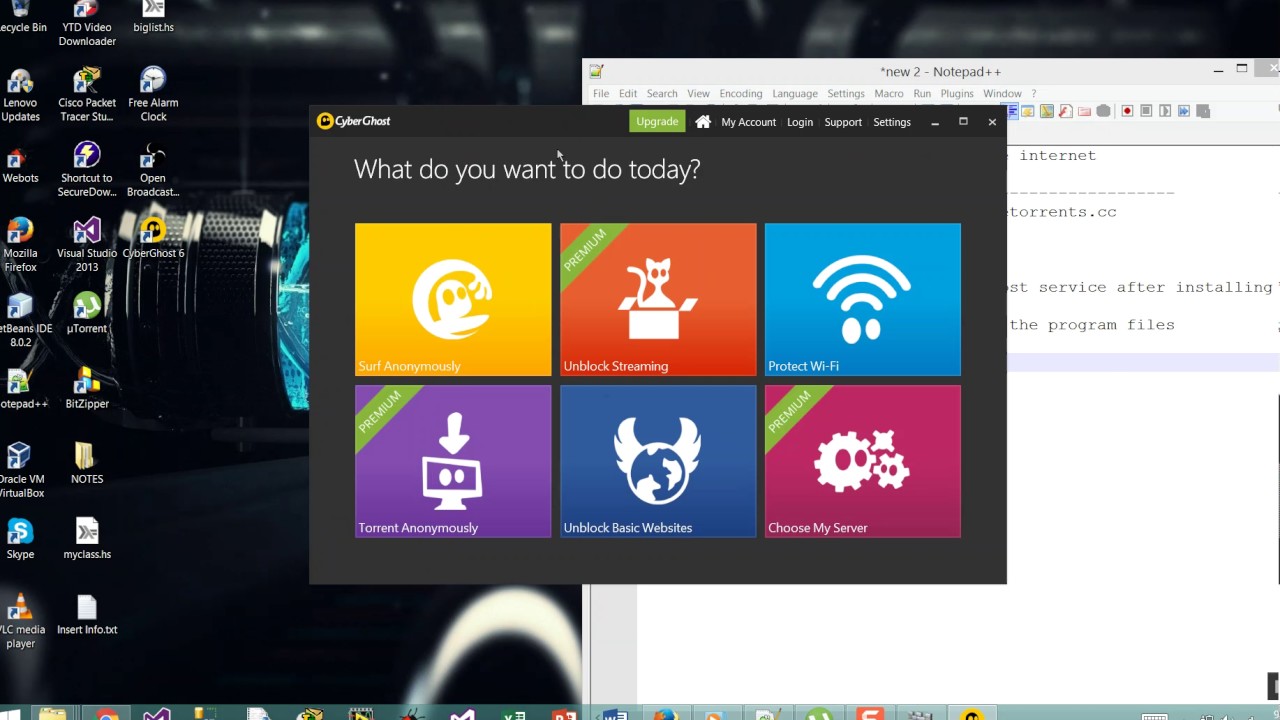Click 'the program files' text in Notepad++
The image size is (1280, 720).
pyautogui.click(x=1092, y=324)
